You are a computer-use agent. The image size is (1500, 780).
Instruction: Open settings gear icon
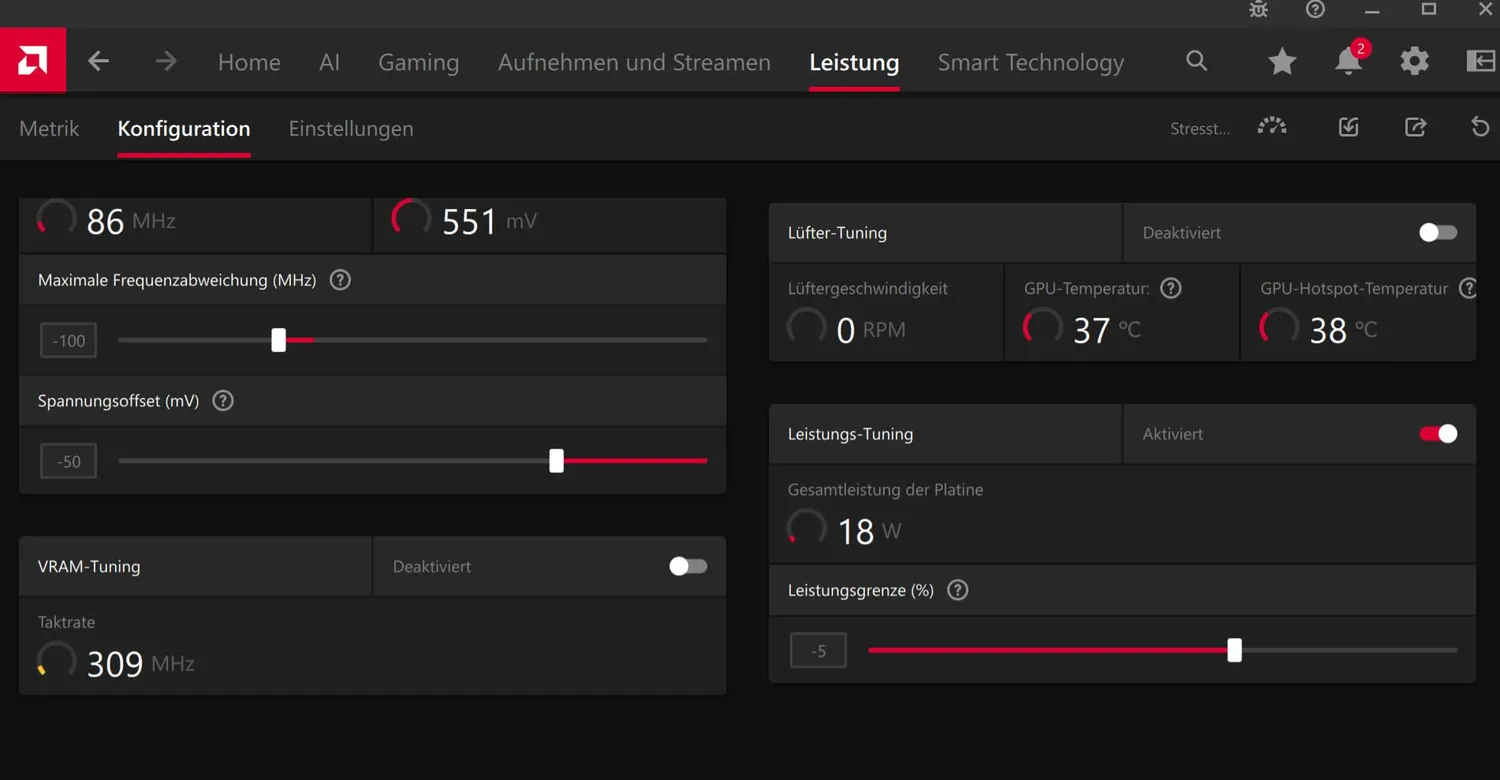point(1414,62)
